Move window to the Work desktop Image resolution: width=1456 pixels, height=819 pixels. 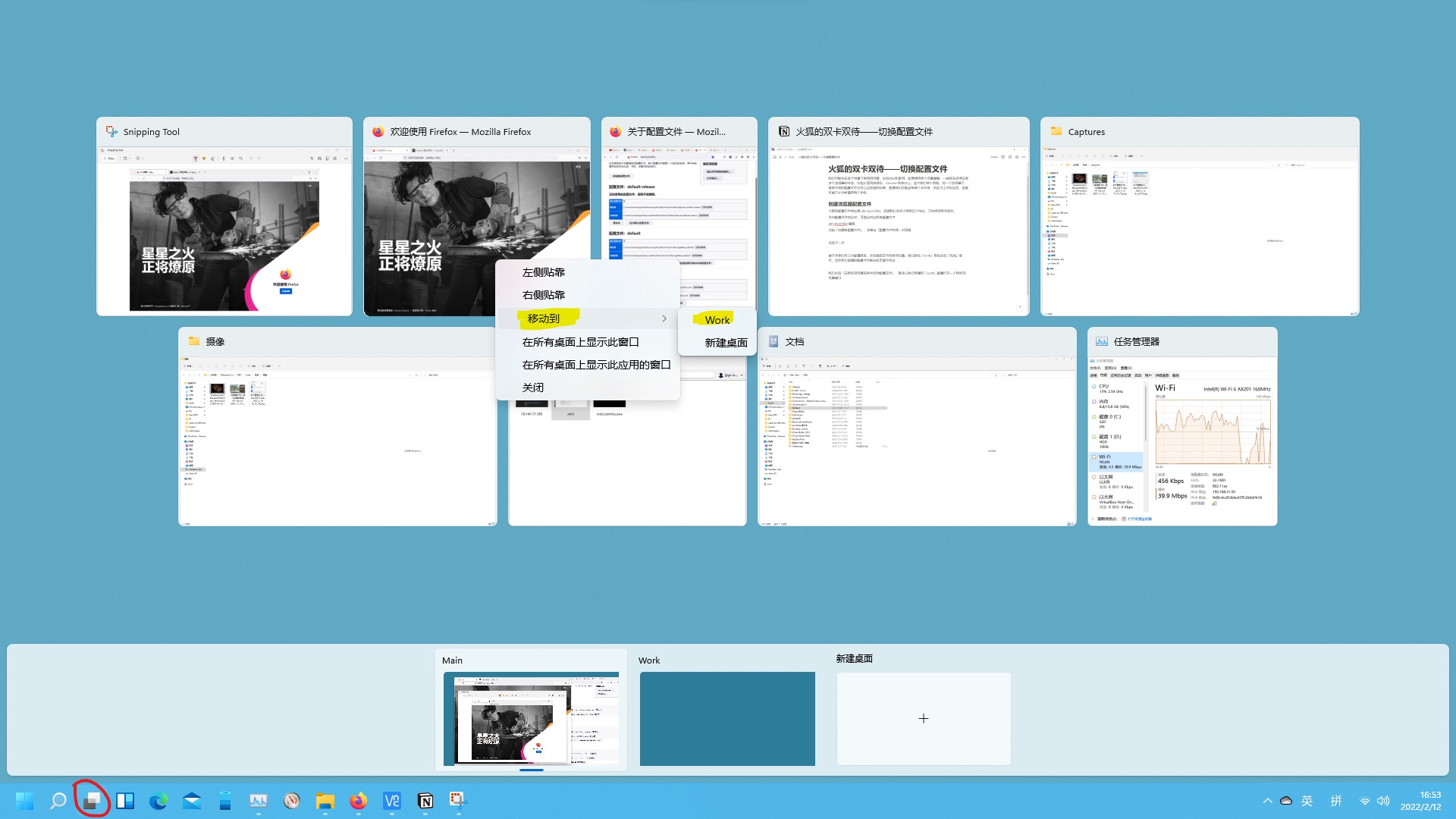(x=717, y=320)
